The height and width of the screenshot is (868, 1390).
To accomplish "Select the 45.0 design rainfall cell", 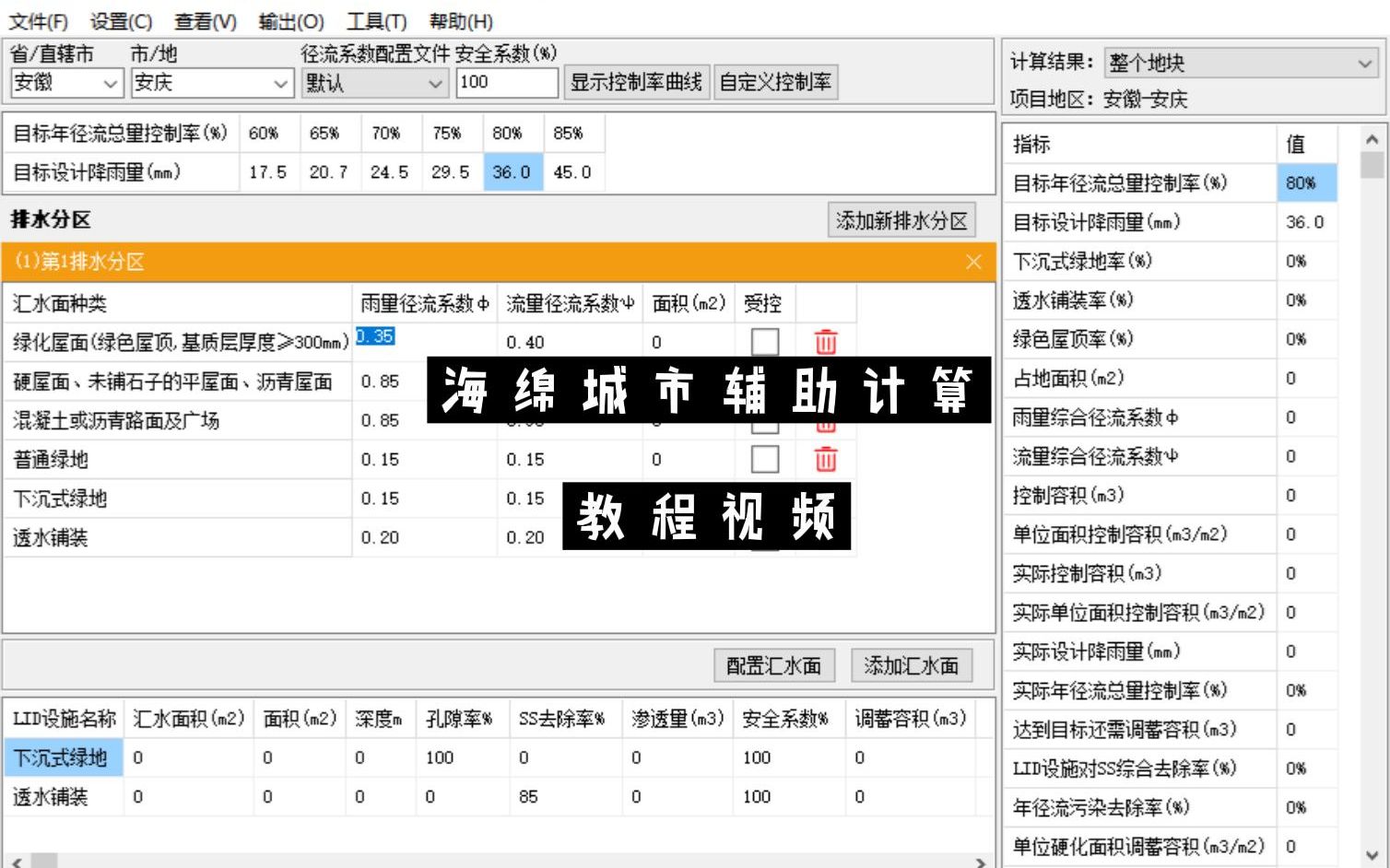I will click(x=574, y=172).
